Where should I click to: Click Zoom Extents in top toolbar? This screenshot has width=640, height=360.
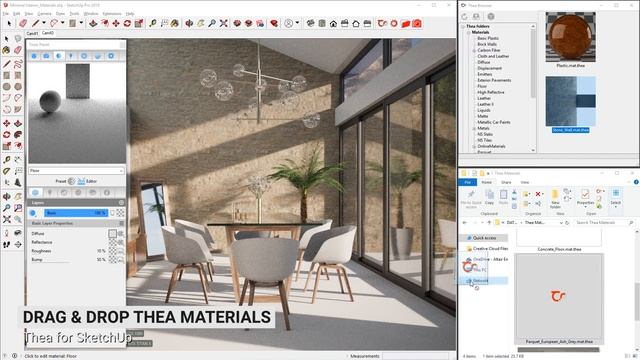[224, 24]
